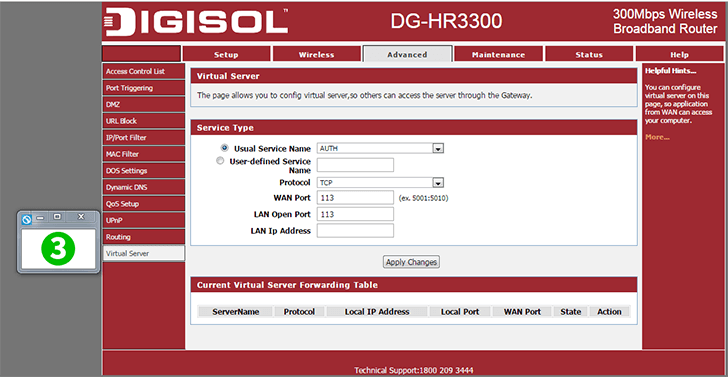Click the State column header
The width and height of the screenshot is (728, 377).
pos(571,312)
